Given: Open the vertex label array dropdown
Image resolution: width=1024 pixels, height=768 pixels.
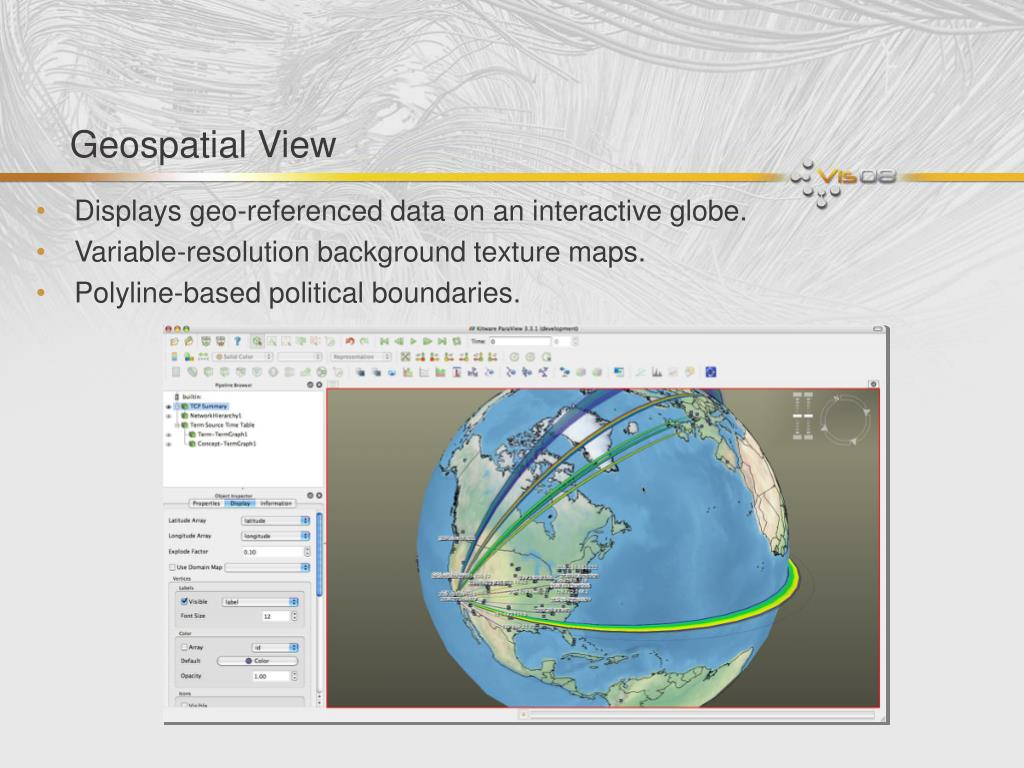Looking at the screenshot, I should pos(261,602).
